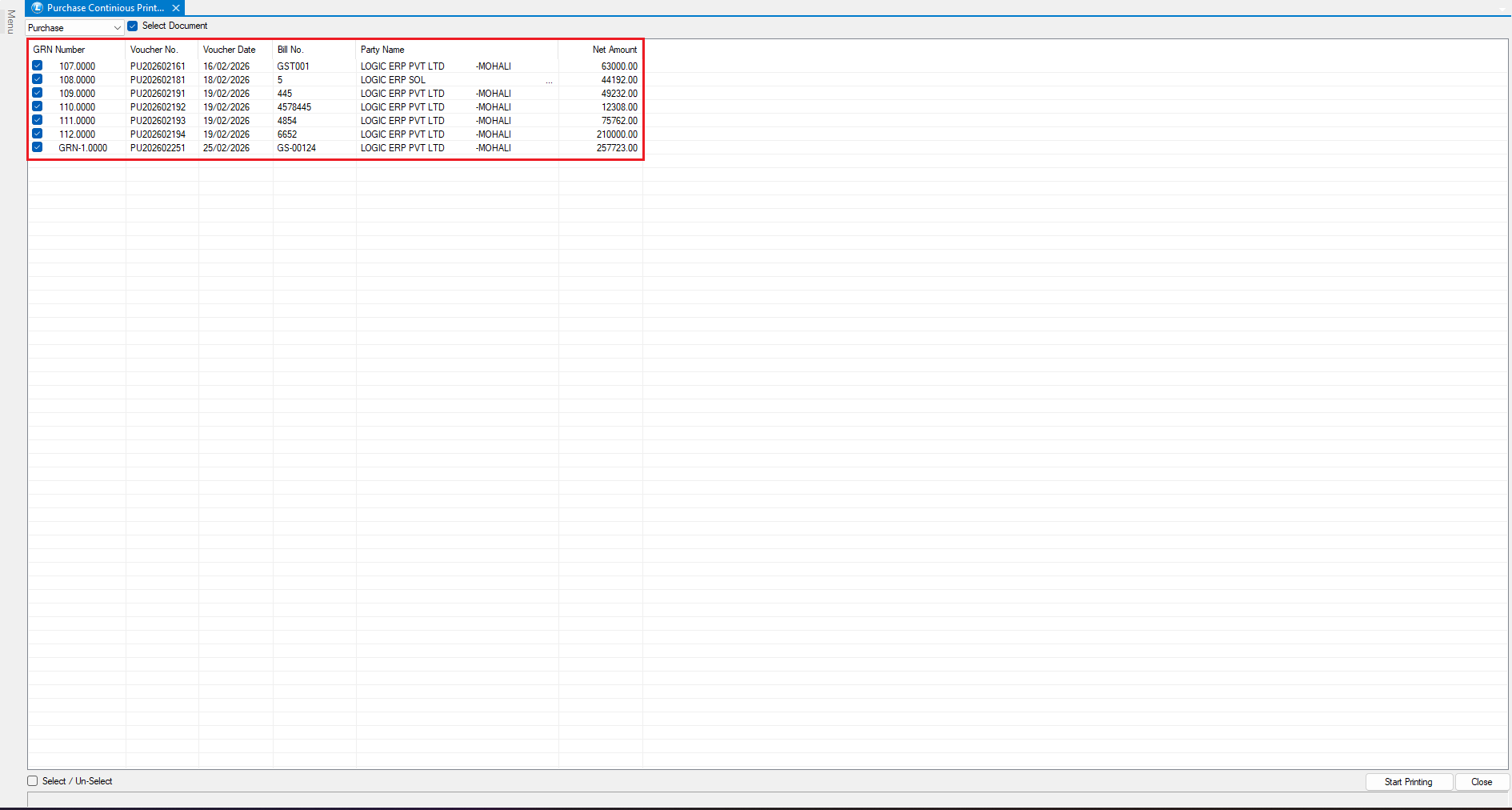Toggle checkbox for GRN 109.0000

click(38, 94)
